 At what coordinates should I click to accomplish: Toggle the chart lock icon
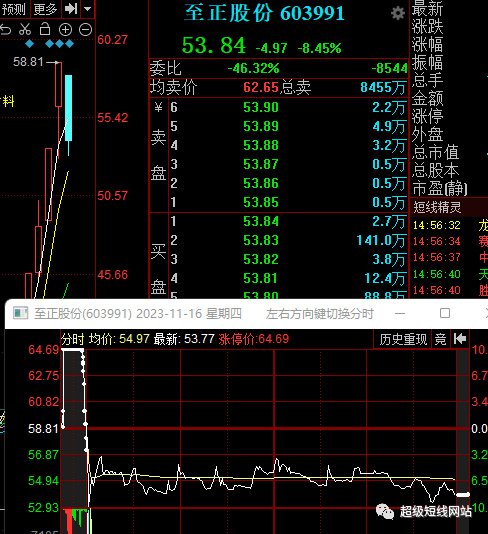tap(45, 29)
